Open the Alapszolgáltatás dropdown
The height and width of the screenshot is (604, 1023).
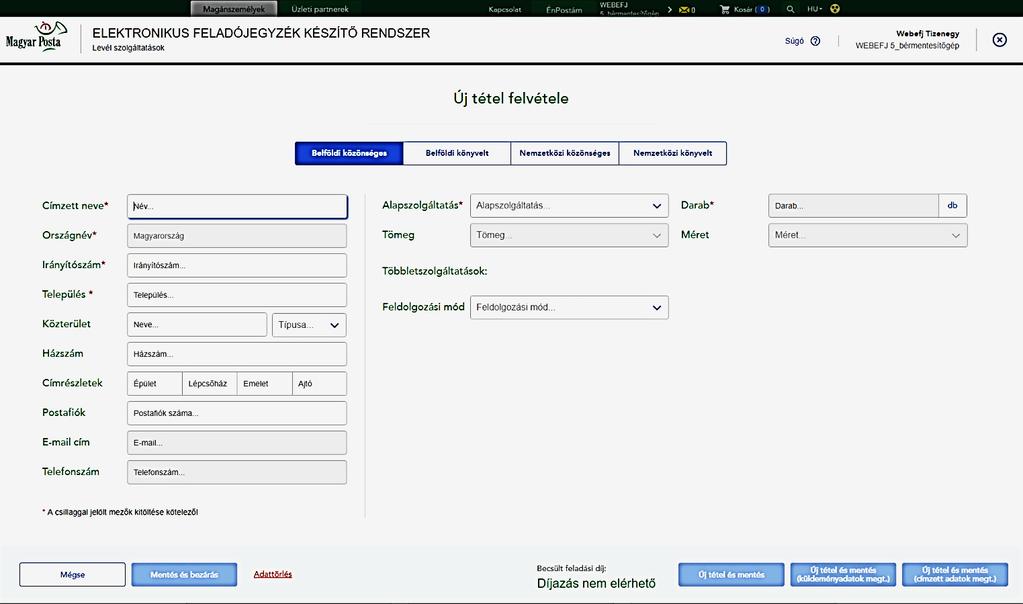point(569,205)
